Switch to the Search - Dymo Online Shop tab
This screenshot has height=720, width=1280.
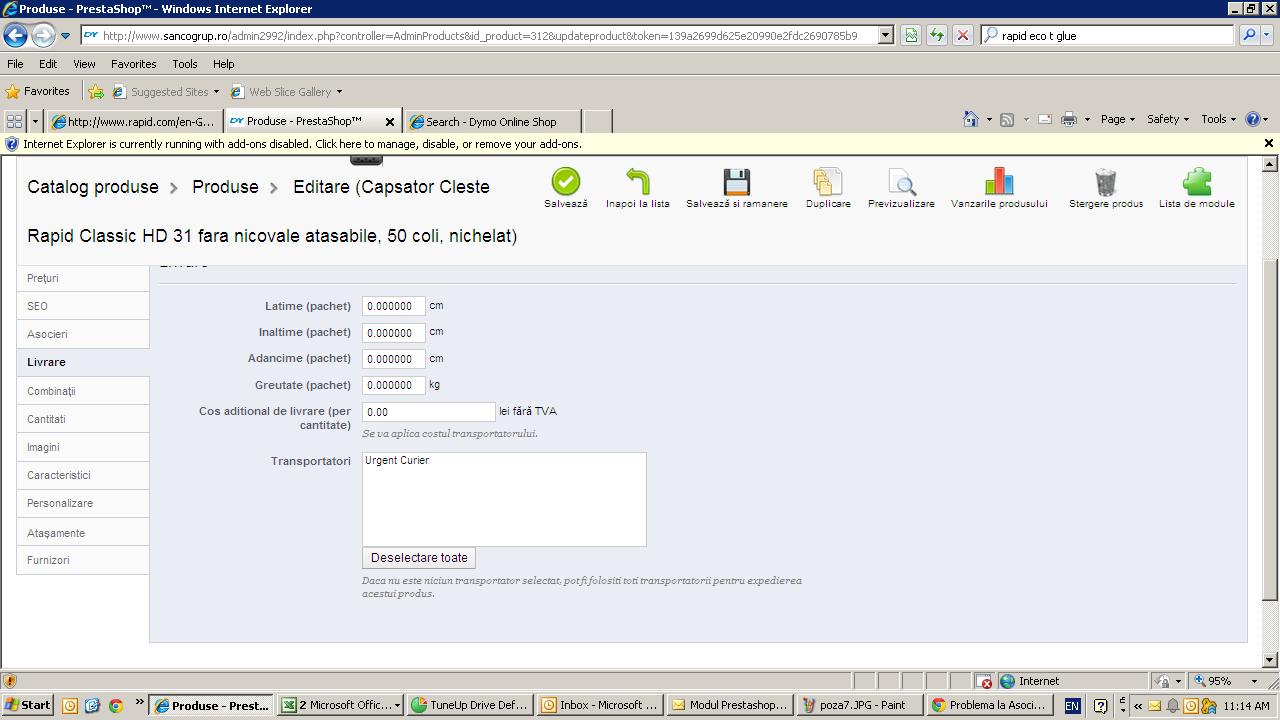pyautogui.click(x=491, y=121)
